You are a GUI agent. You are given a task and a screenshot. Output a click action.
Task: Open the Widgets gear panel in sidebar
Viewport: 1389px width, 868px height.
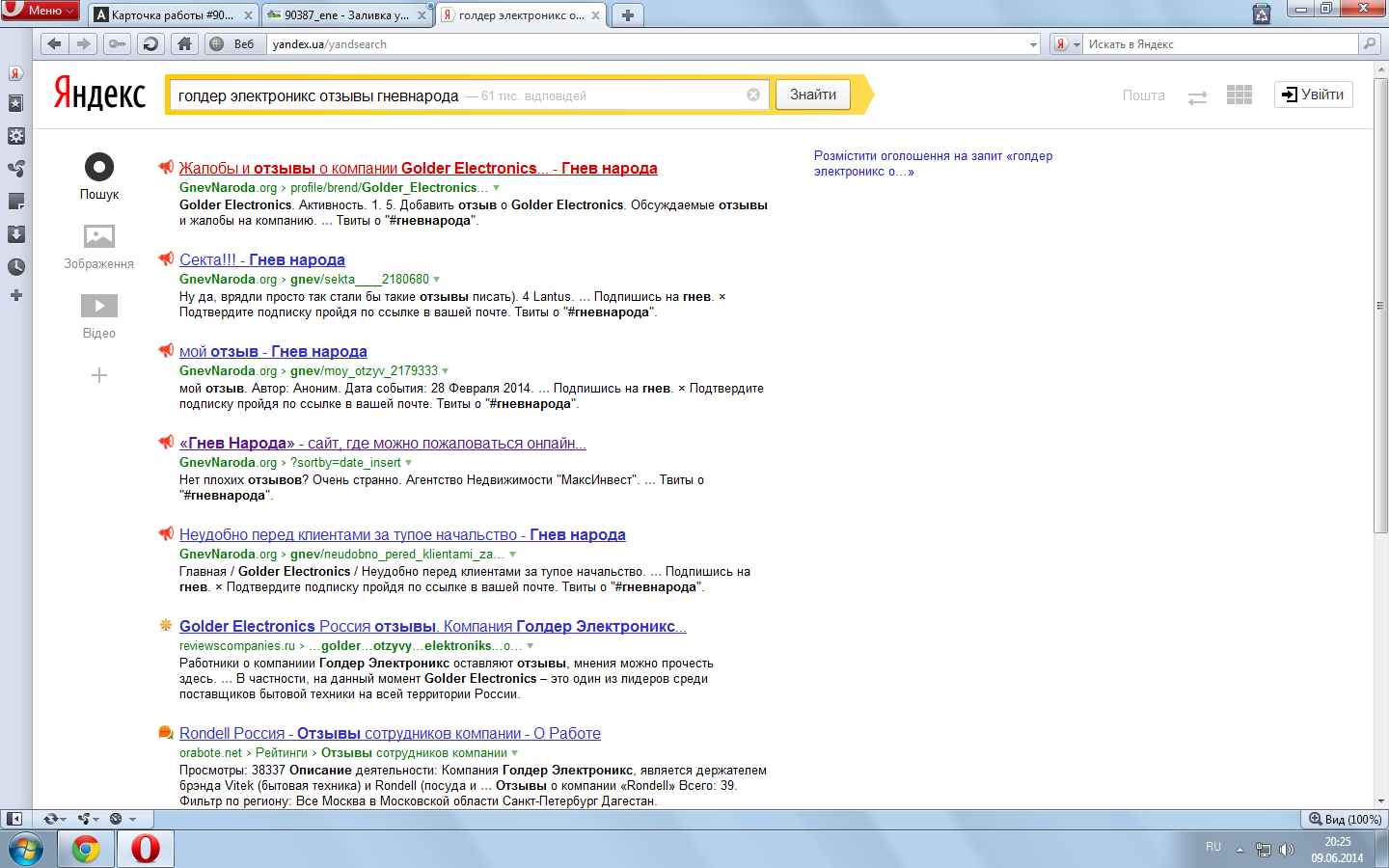[x=15, y=136]
